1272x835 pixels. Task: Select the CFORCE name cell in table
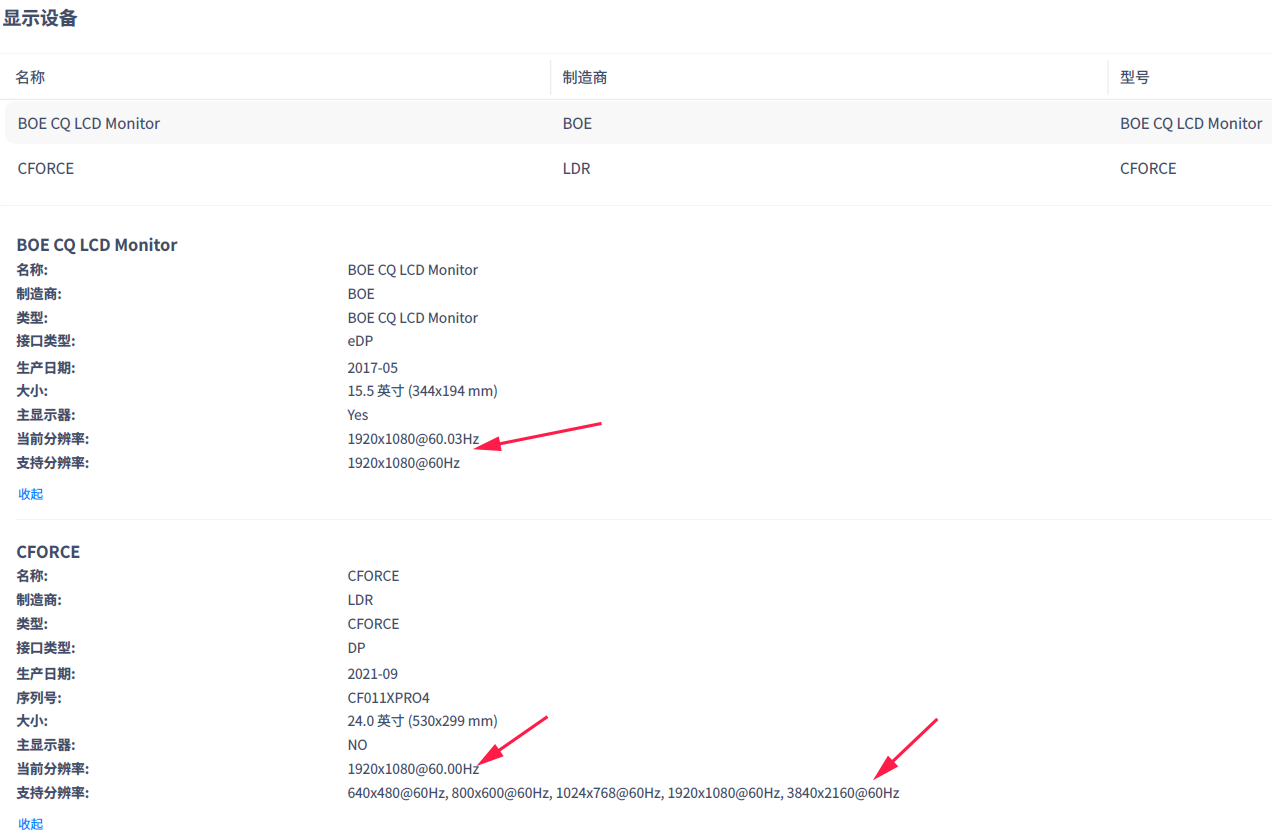[46, 168]
